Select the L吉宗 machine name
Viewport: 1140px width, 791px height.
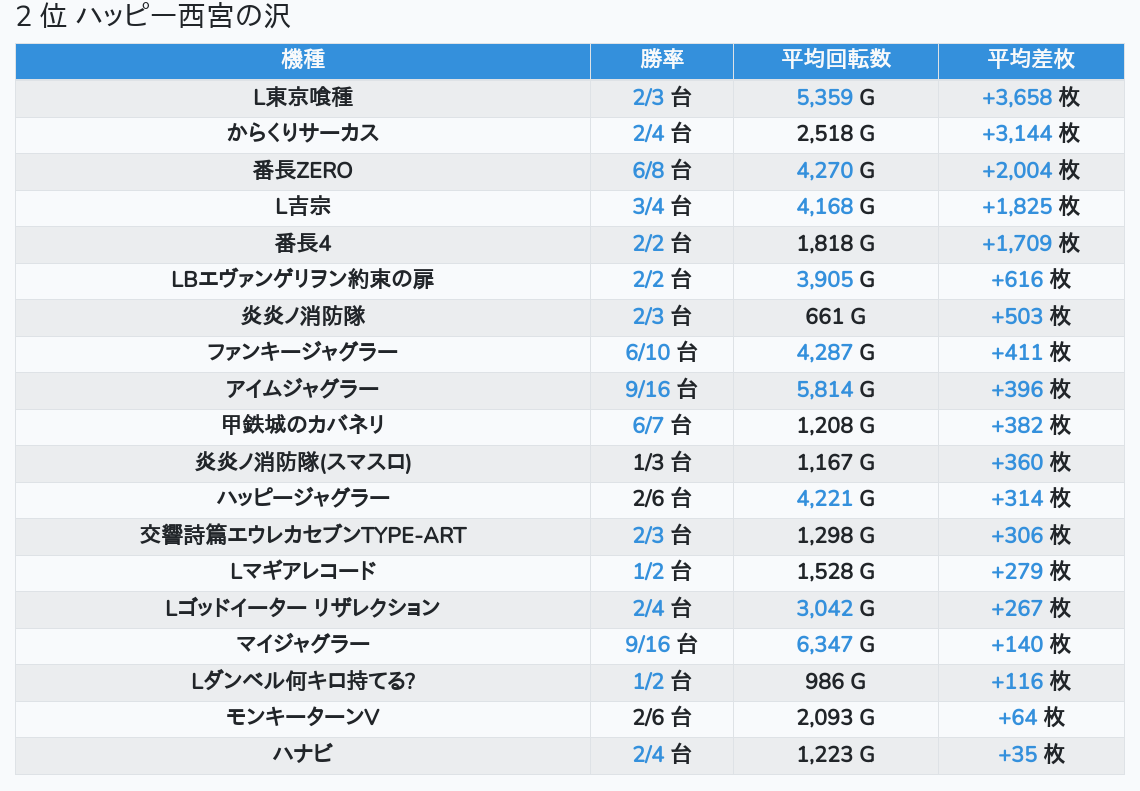pyautogui.click(x=302, y=207)
